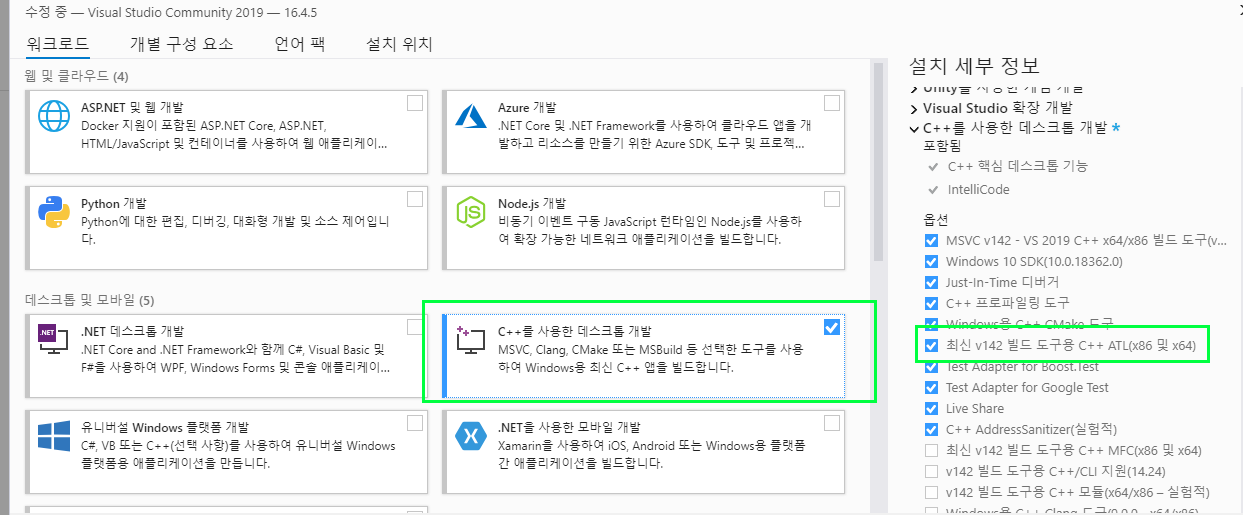Check 최신 v142 C++ MFC option
1243x515 pixels.
[x=932, y=450]
